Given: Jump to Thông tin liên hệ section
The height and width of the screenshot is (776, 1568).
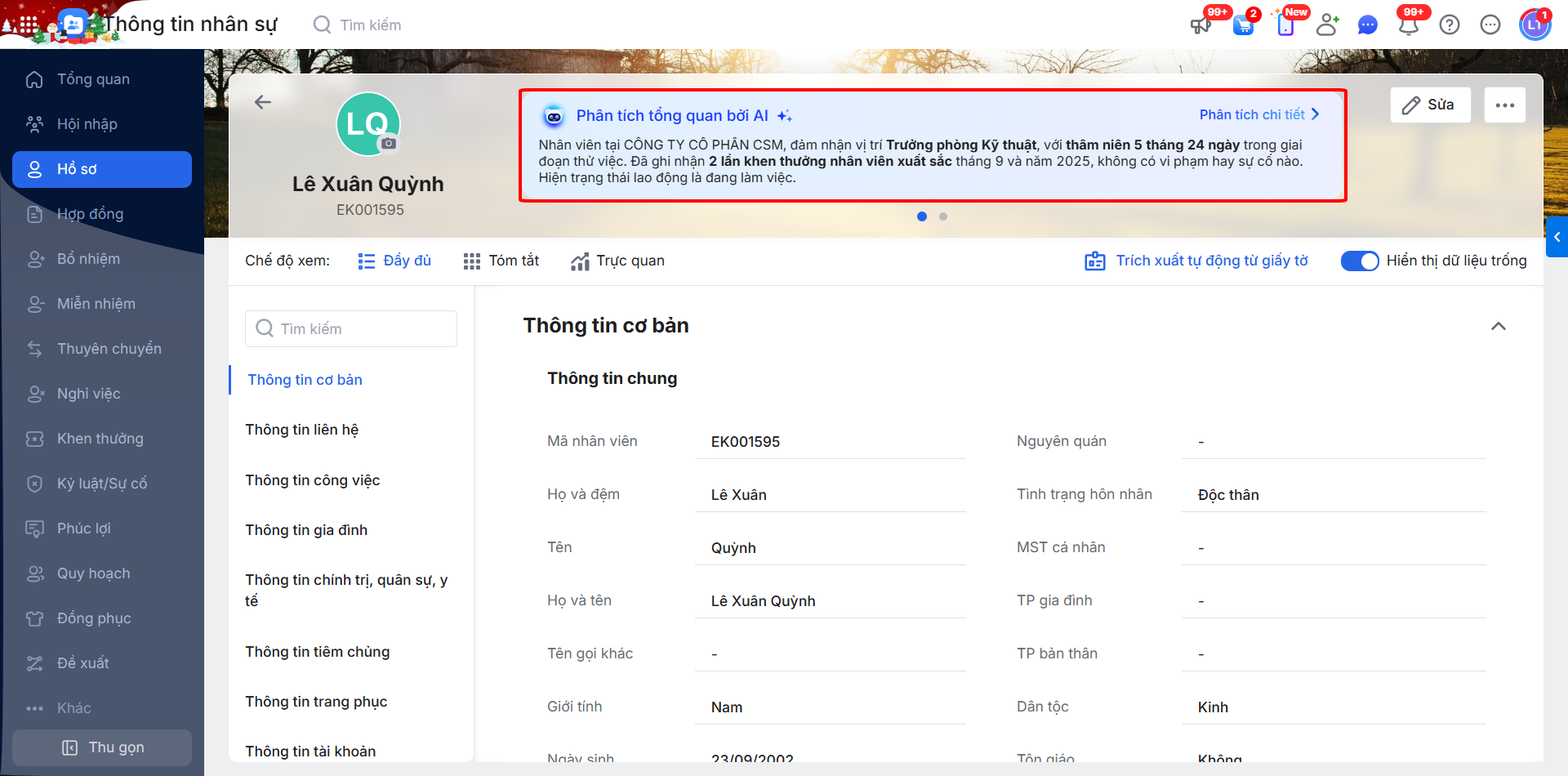Looking at the screenshot, I should [x=302, y=430].
